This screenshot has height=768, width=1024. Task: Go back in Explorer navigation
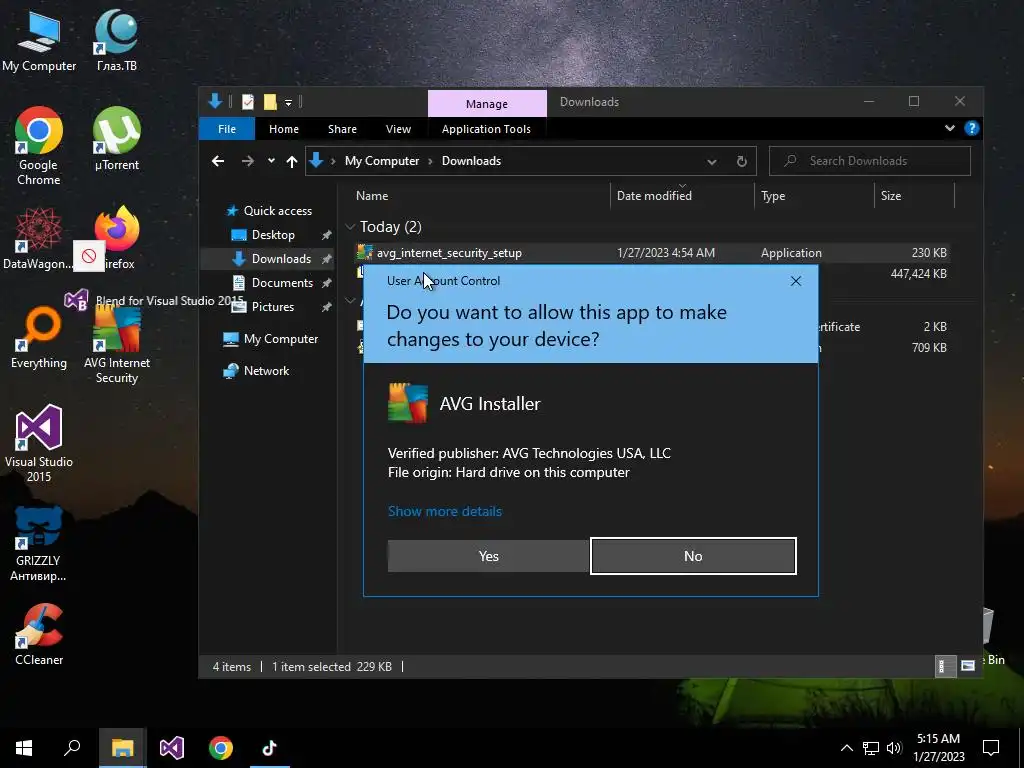[218, 161]
